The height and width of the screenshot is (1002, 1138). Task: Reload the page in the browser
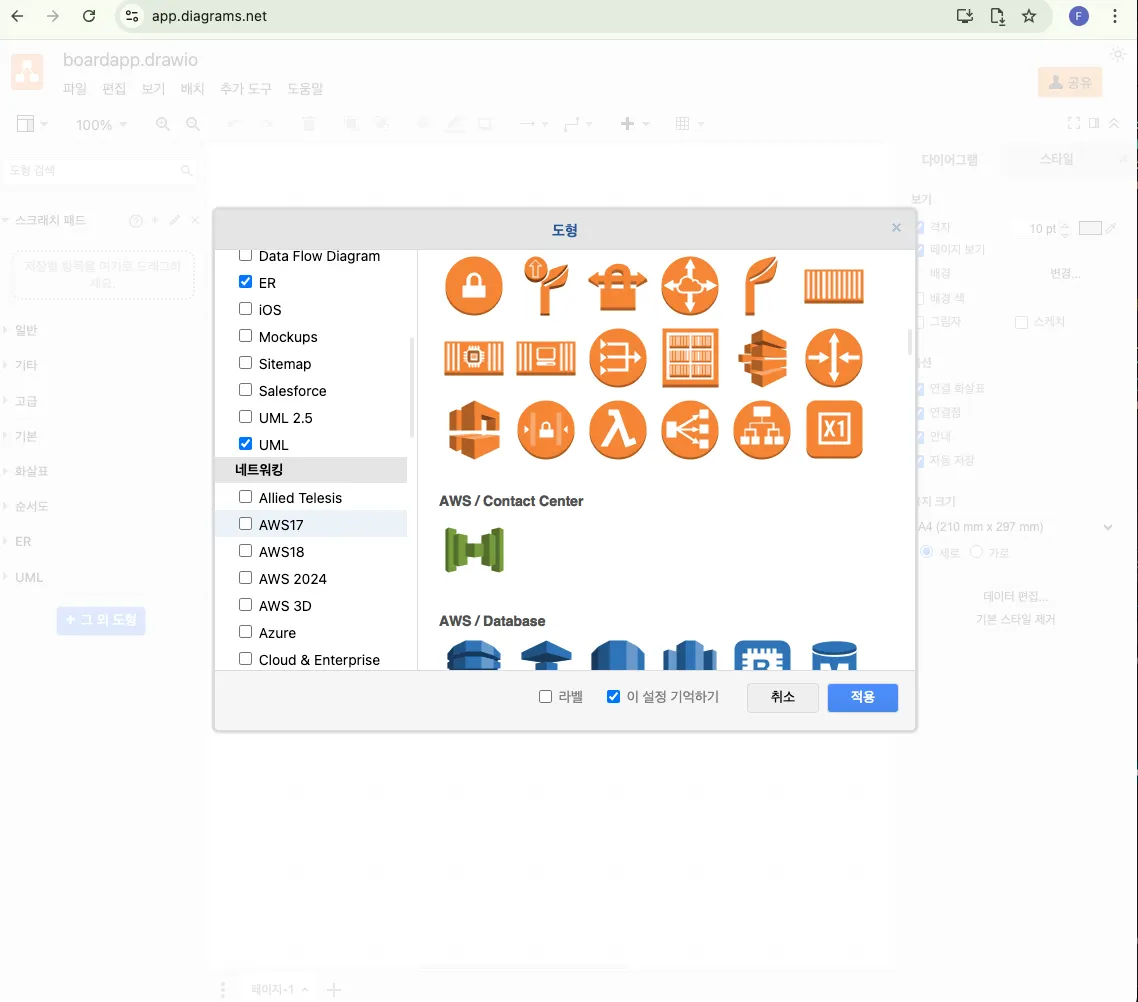pyautogui.click(x=89, y=16)
